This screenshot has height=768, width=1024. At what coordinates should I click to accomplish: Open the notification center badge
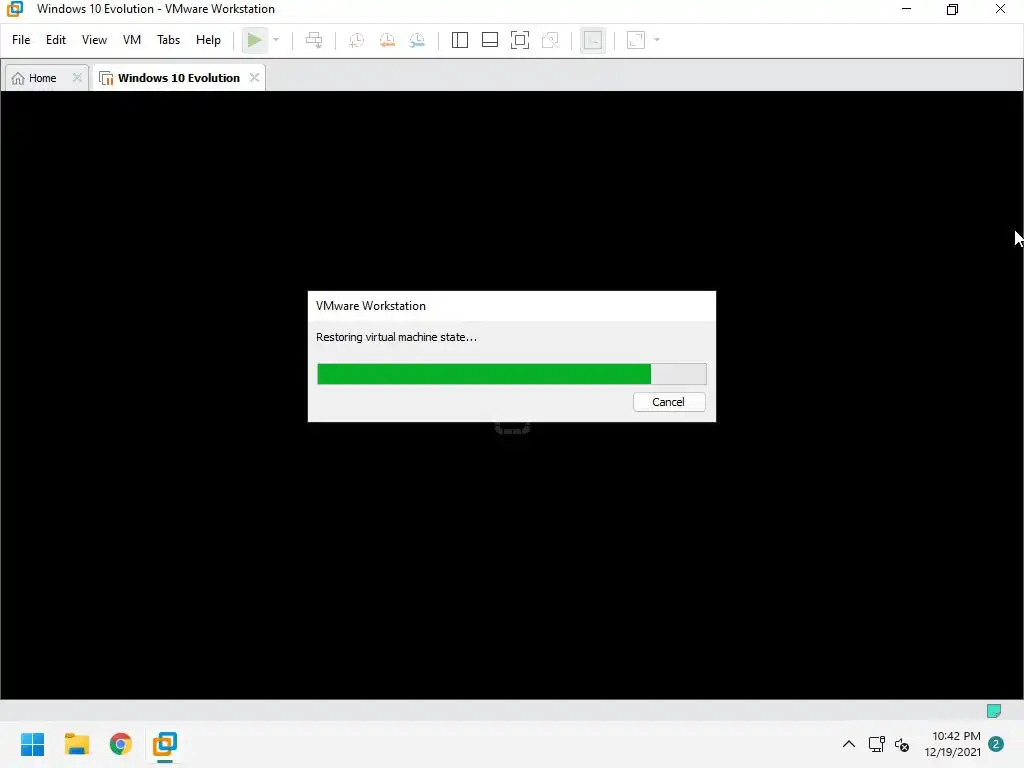pyautogui.click(x=996, y=744)
